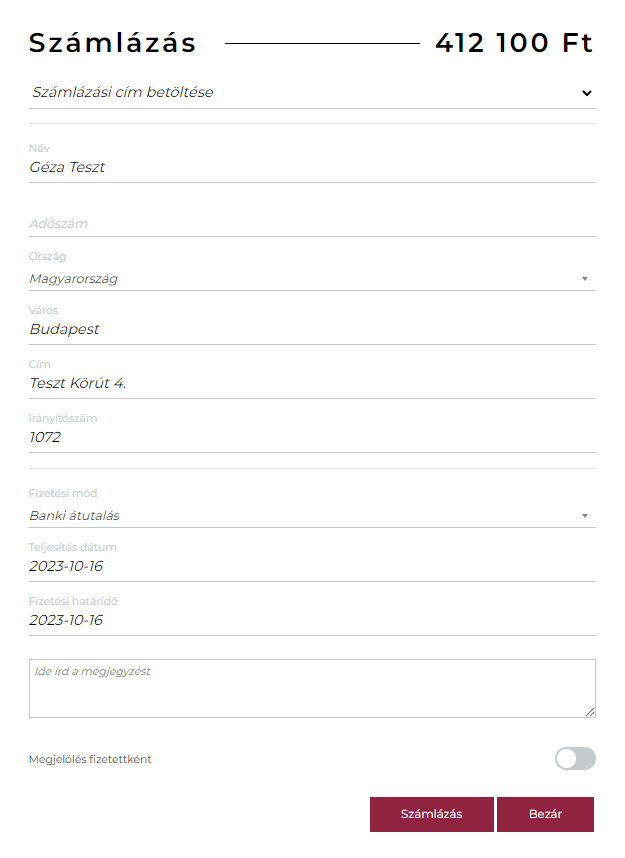Focus the empty Adószám input field
Viewport: 625px width, 858px height.
pyautogui.click(x=310, y=224)
